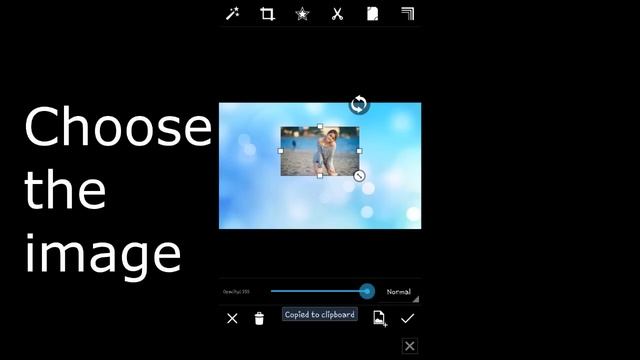Open the sticky note page tool
Screen dimensions: 640x360
(x=372, y=14)
